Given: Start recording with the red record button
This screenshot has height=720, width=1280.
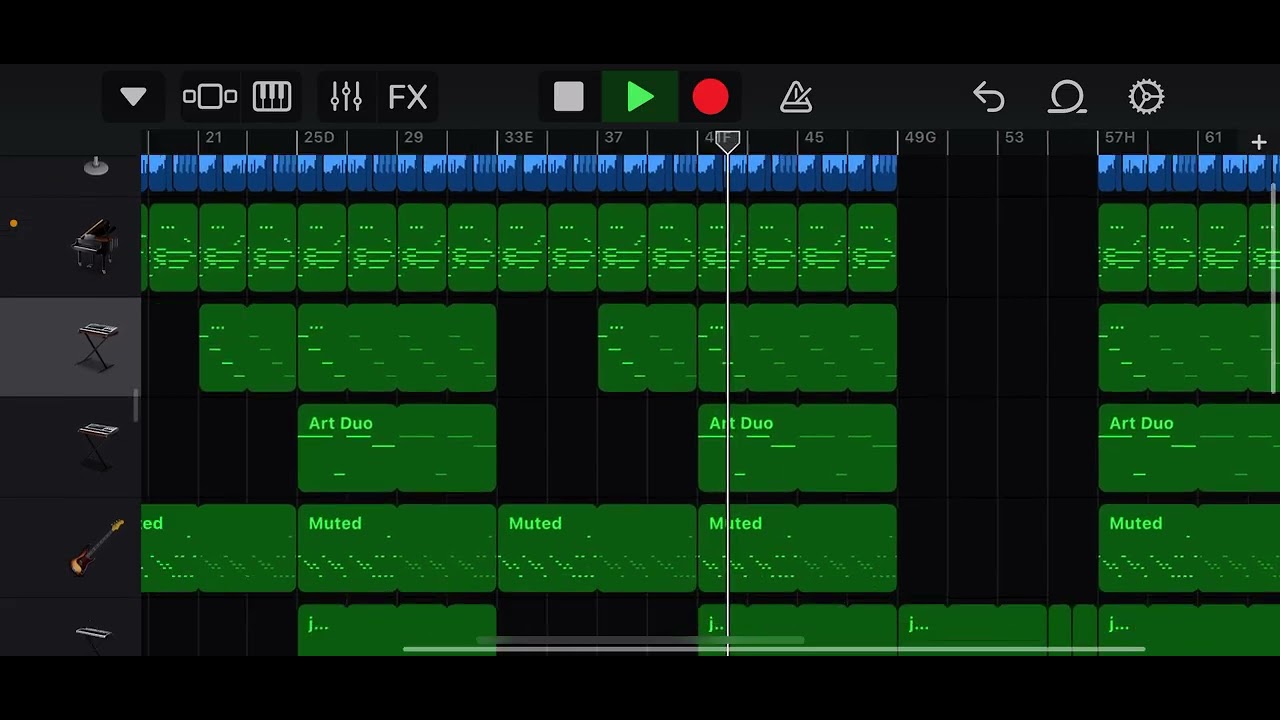Looking at the screenshot, I should click(711, 97).
